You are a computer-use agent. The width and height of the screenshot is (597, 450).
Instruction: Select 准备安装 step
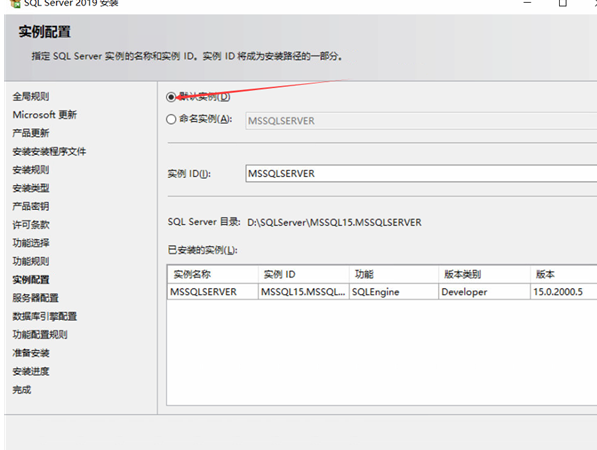[x=31, y=353]
